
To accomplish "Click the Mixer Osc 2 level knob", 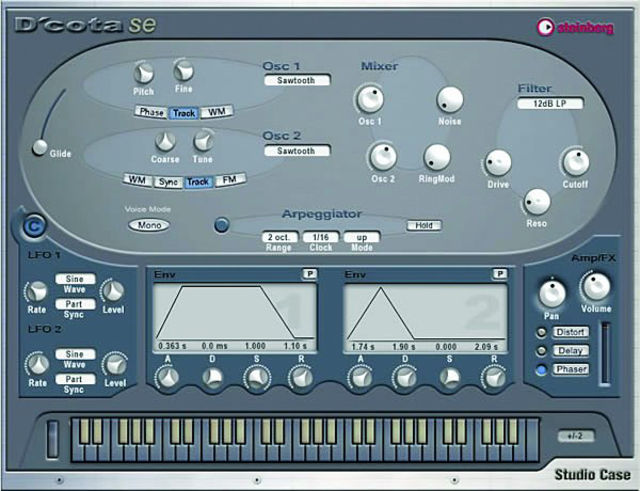I will pyautogui.click(x=383, y=157).
